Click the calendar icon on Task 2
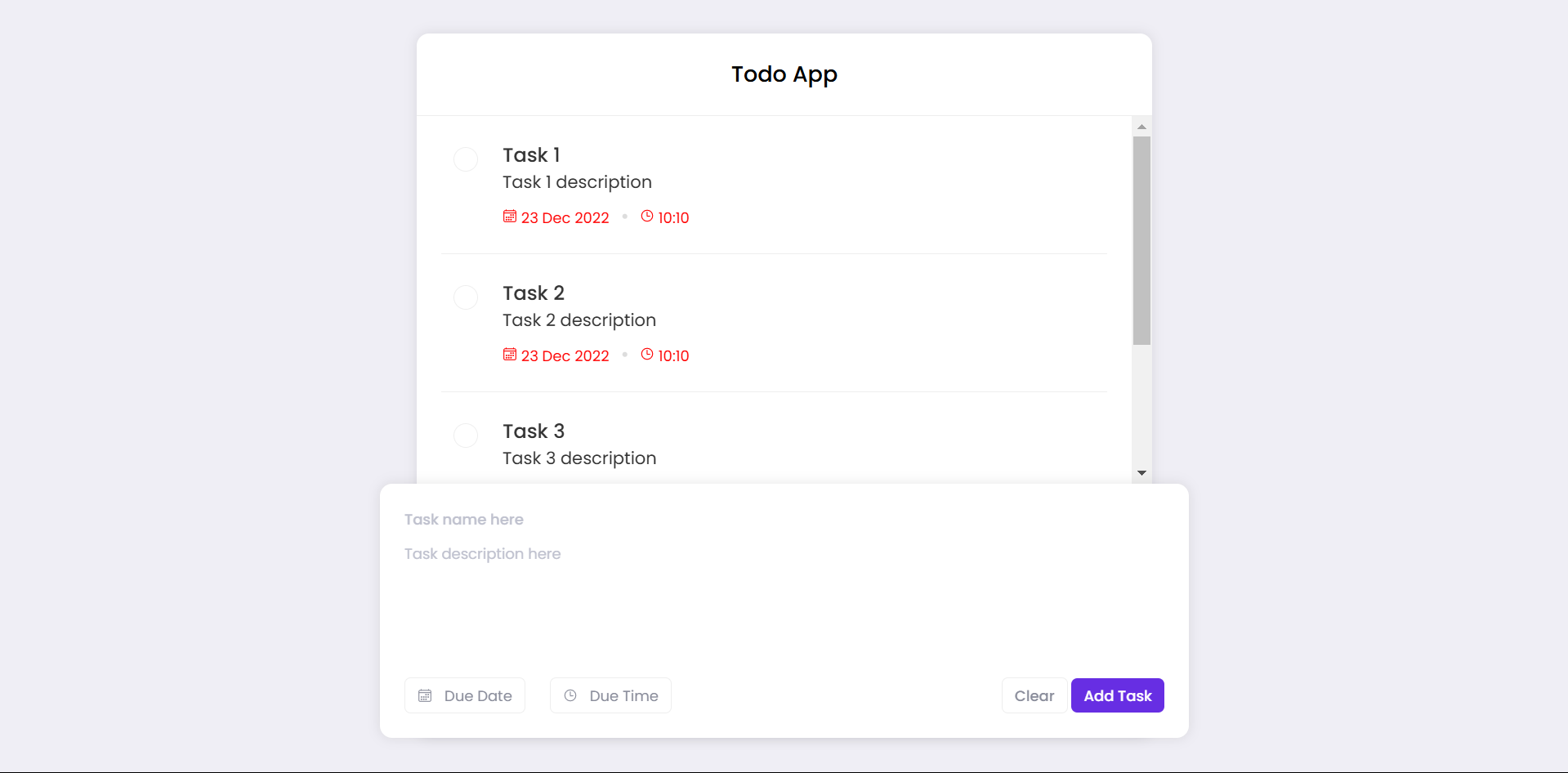 tap(509, 355)
